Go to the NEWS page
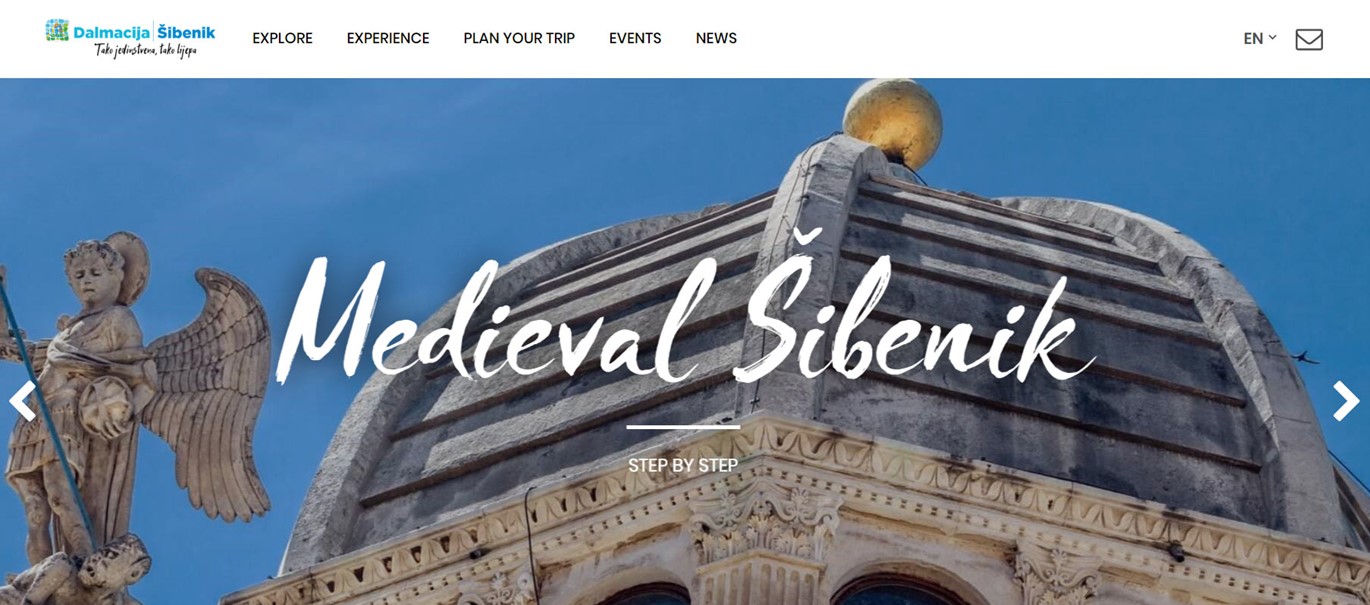The height and width of the screenshot is (605, 1370). pyautogui.click(x=716, y=38)
